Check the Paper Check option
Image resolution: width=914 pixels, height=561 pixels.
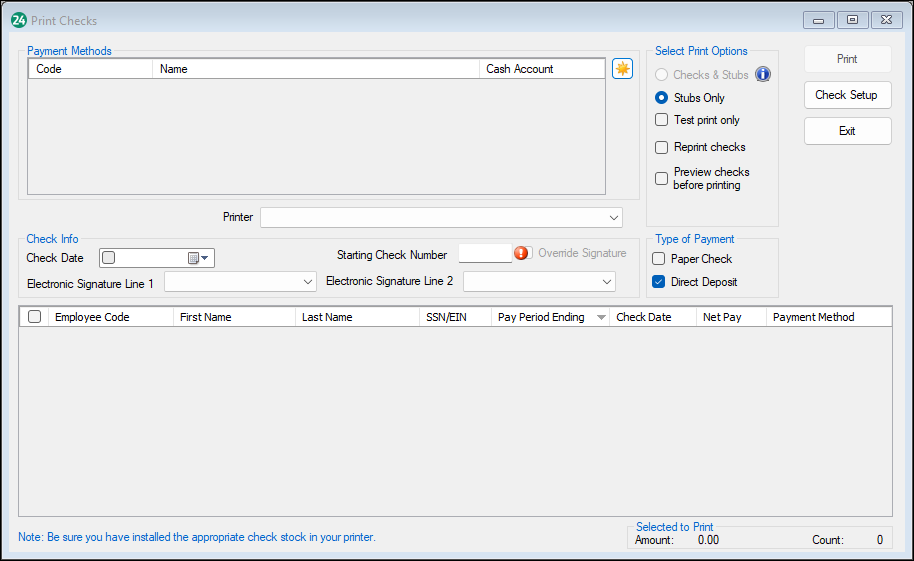pyautogui.click(x=659, y=259)
